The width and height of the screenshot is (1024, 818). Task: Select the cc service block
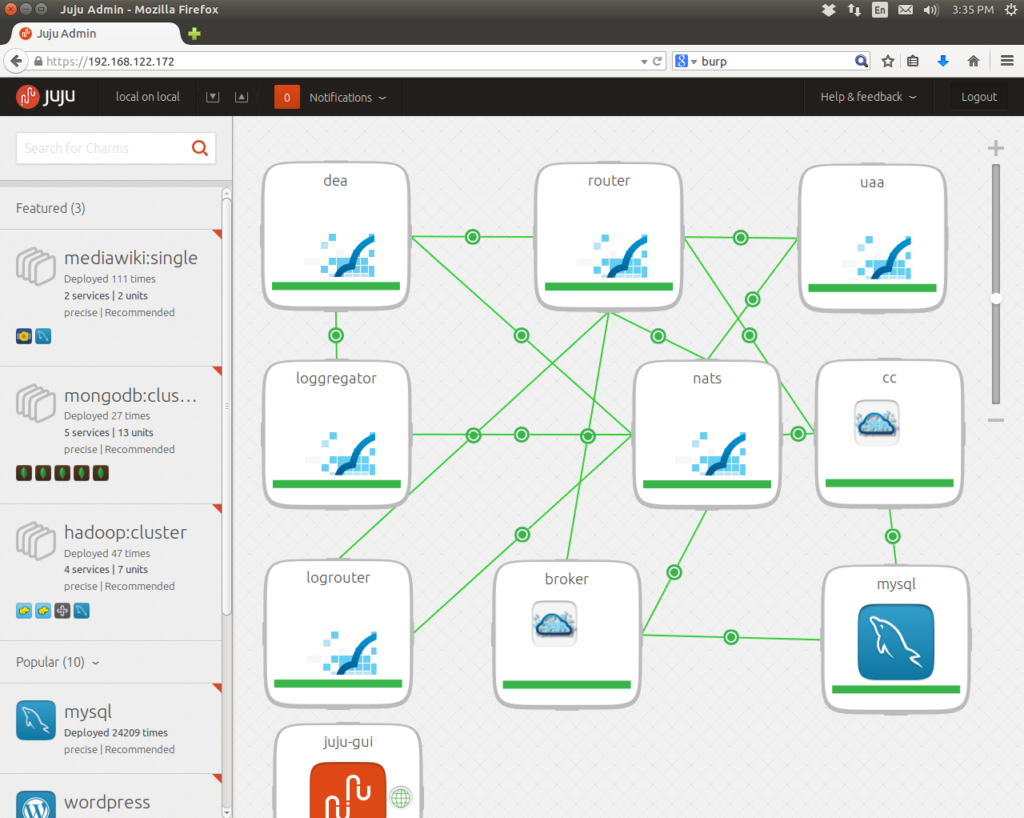pyautogui.click(x=889, y=433)
